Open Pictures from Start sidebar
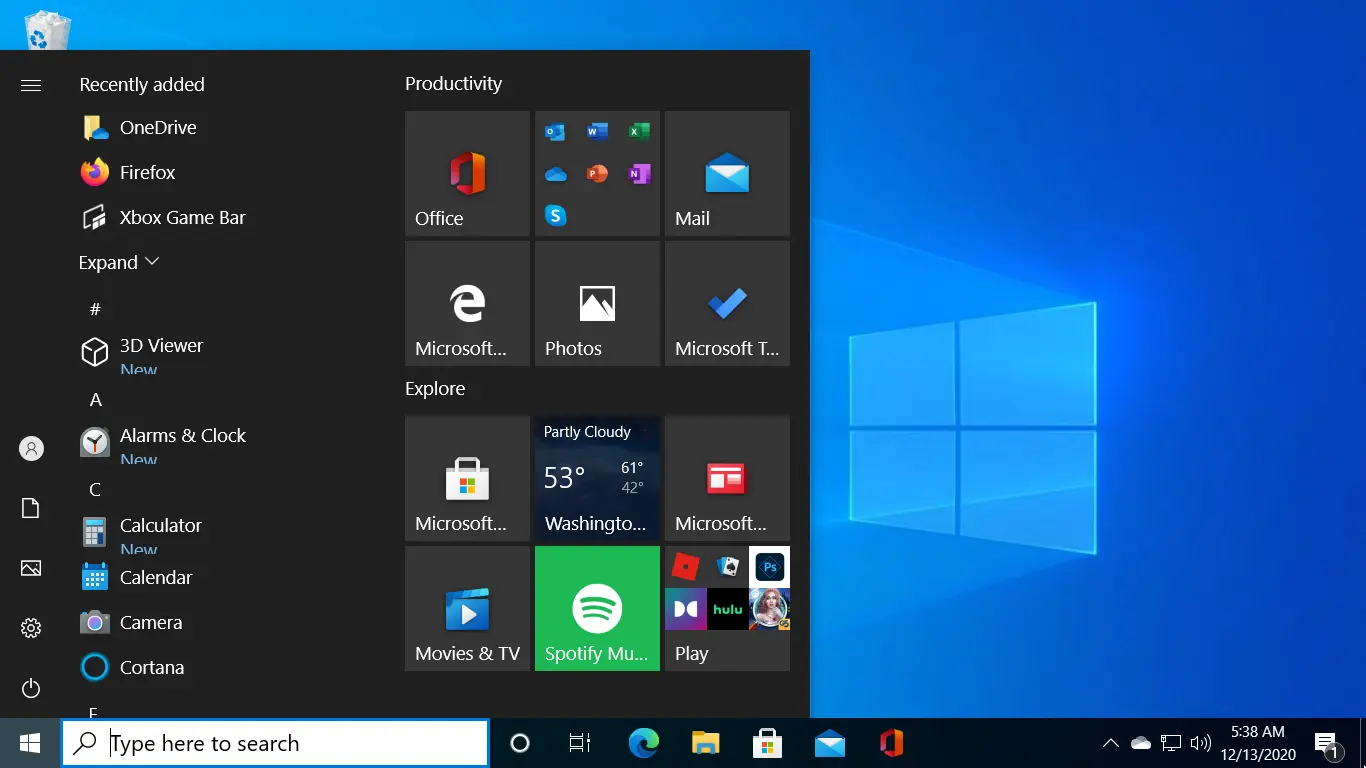Viewport: 1366px width, 768px height. [x=31, y=568]
